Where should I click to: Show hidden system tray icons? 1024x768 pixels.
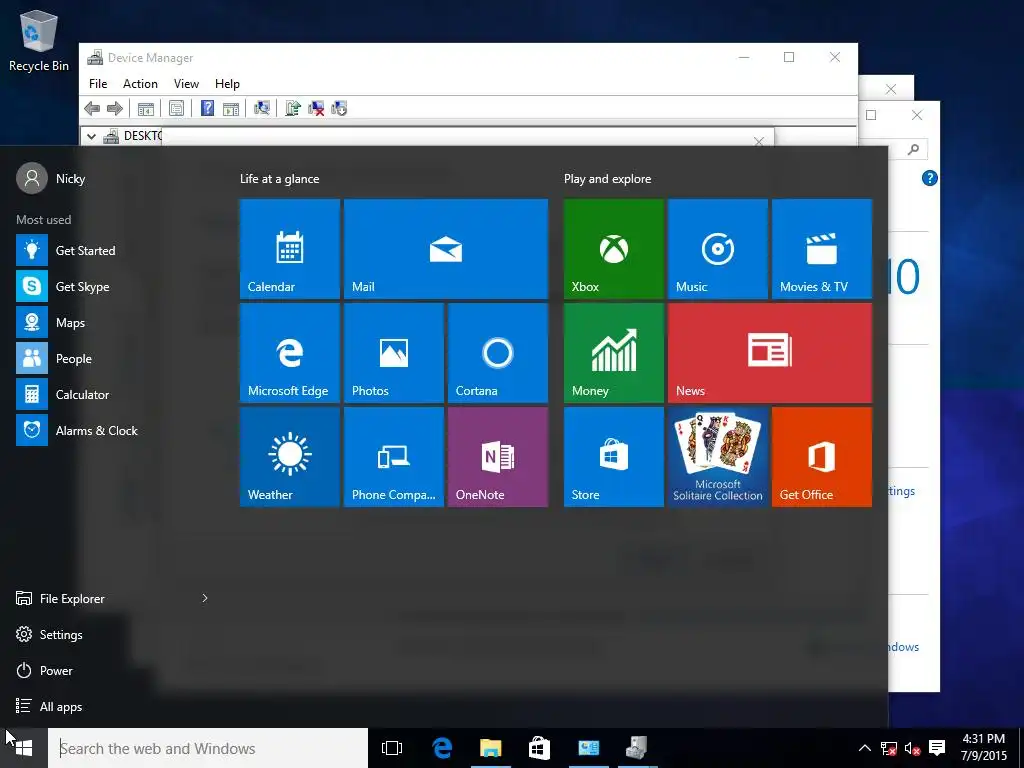pyautogui.click(x=864, y=748)
